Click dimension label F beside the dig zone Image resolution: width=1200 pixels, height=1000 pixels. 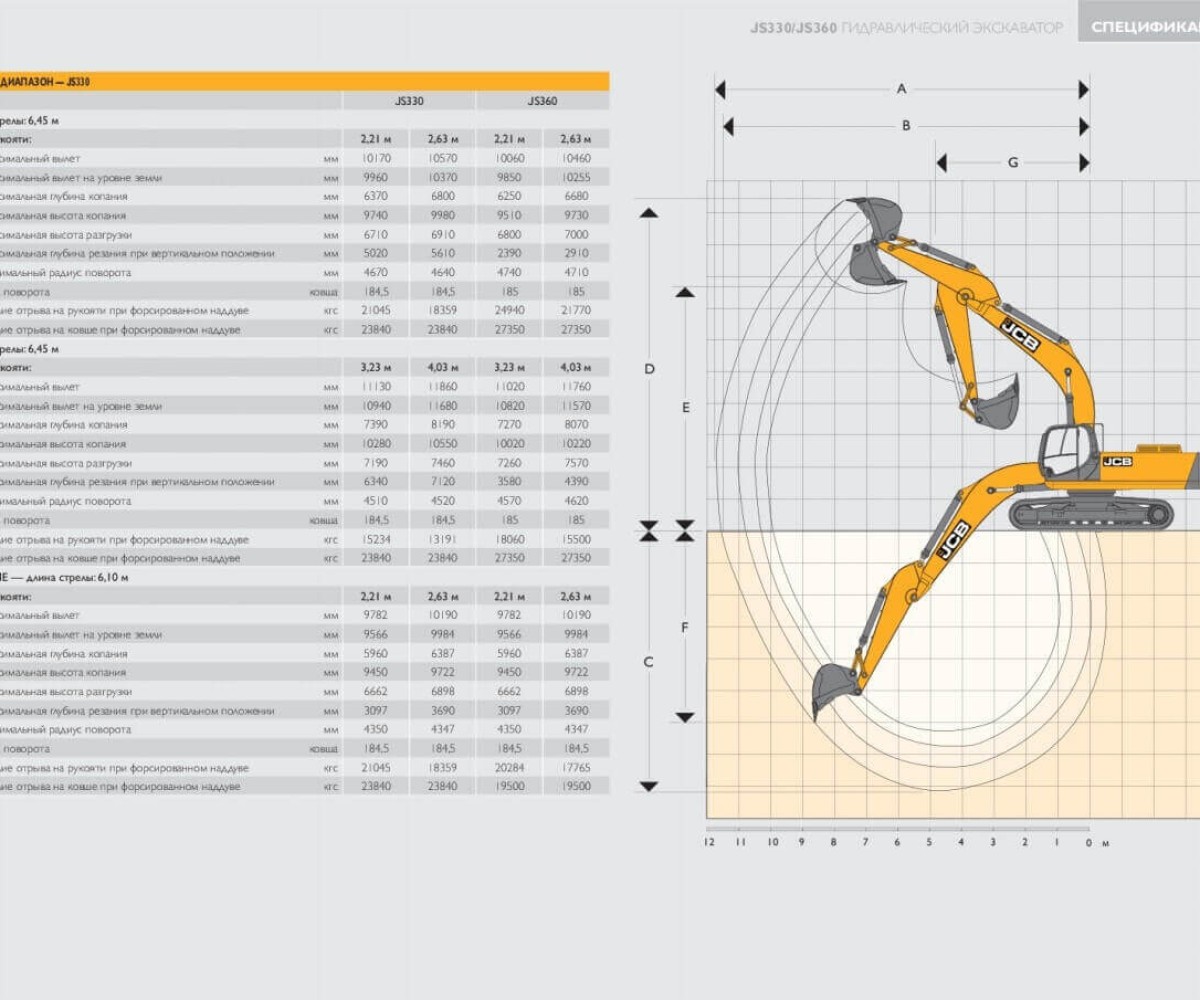pyautogui.click(x=685, y=627)
